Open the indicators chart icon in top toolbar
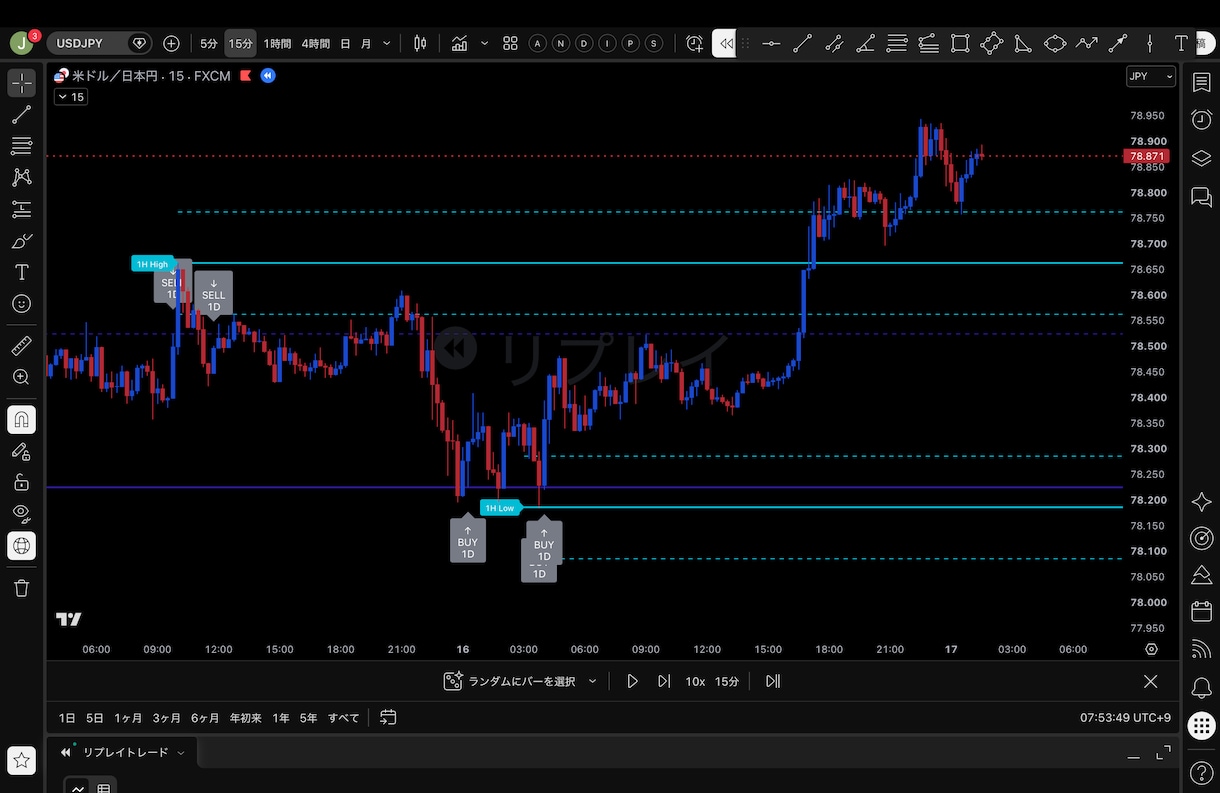Viewport: 1220px width, 793px height. tap(460, 43)
